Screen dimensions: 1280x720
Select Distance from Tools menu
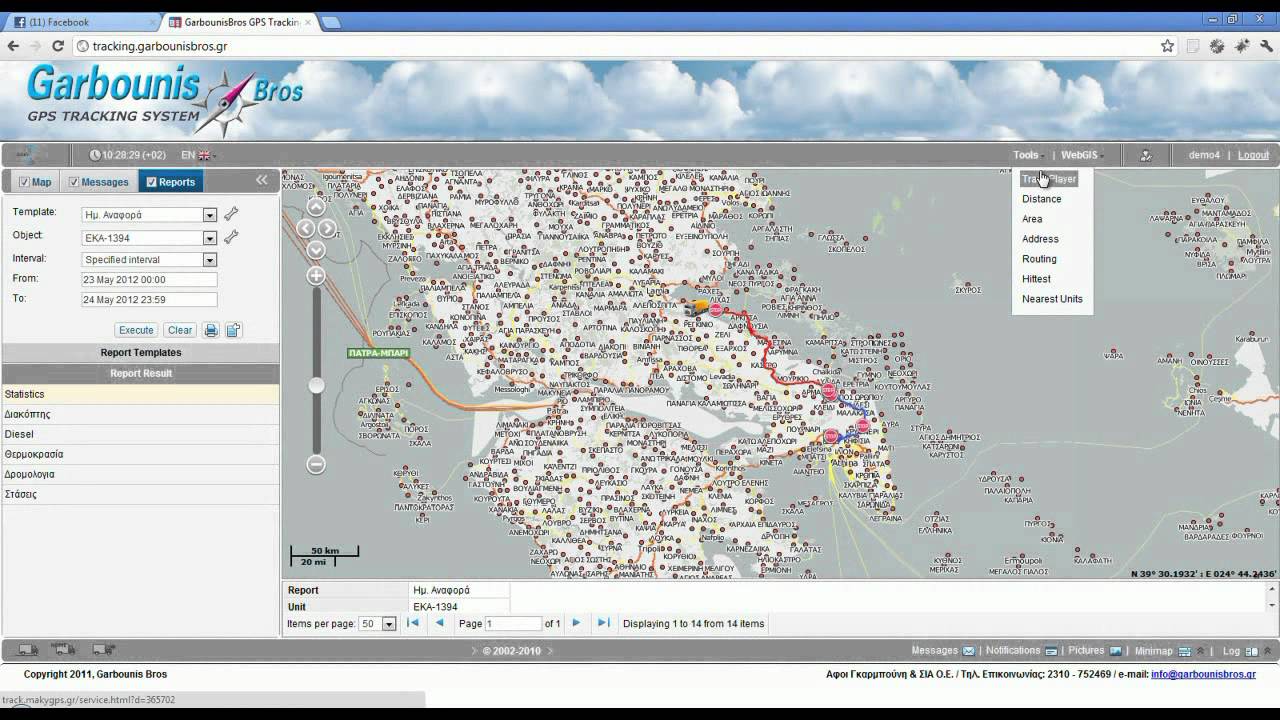[x=1041, y=199]
